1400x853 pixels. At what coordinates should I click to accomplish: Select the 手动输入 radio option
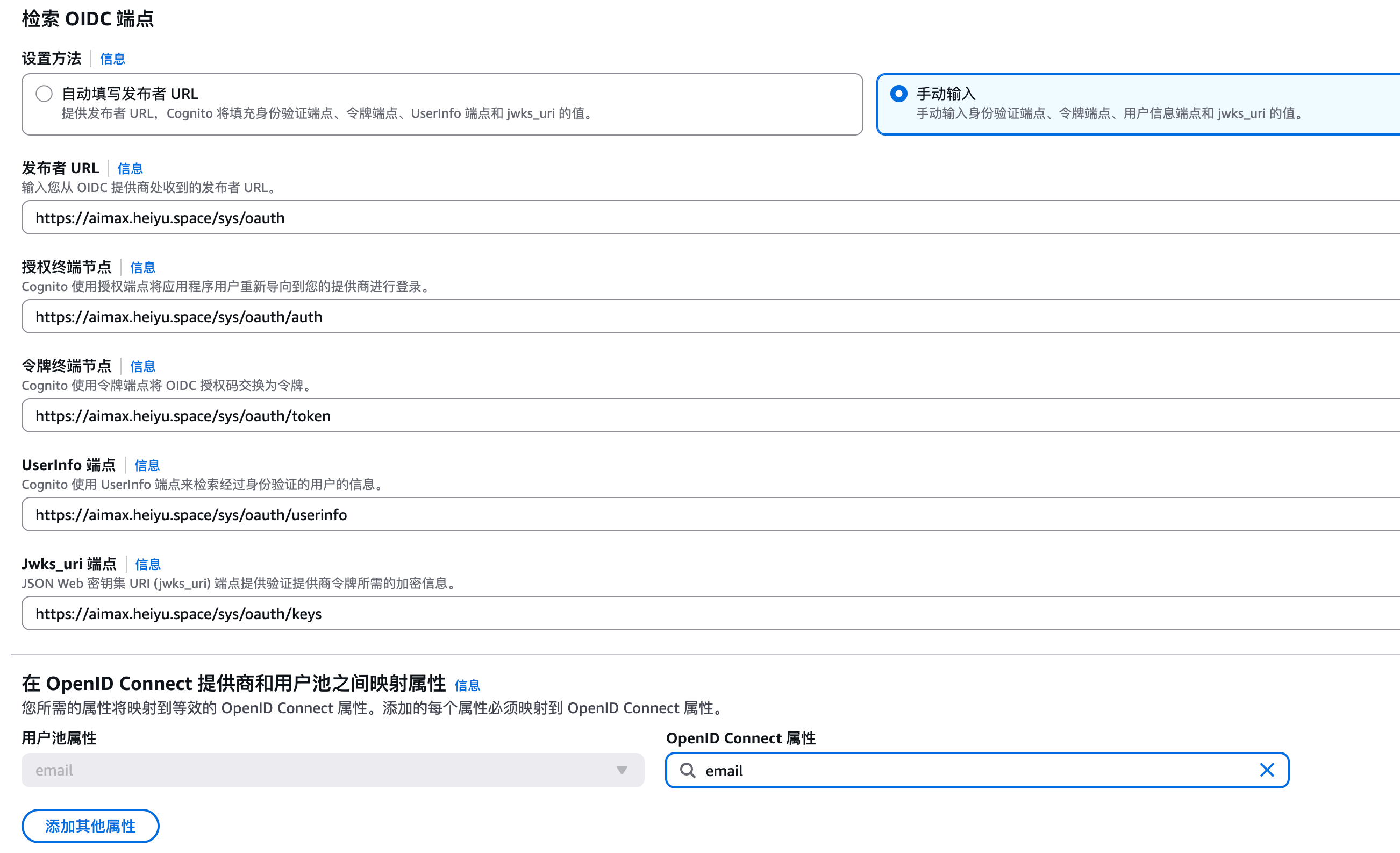[898, 94]
